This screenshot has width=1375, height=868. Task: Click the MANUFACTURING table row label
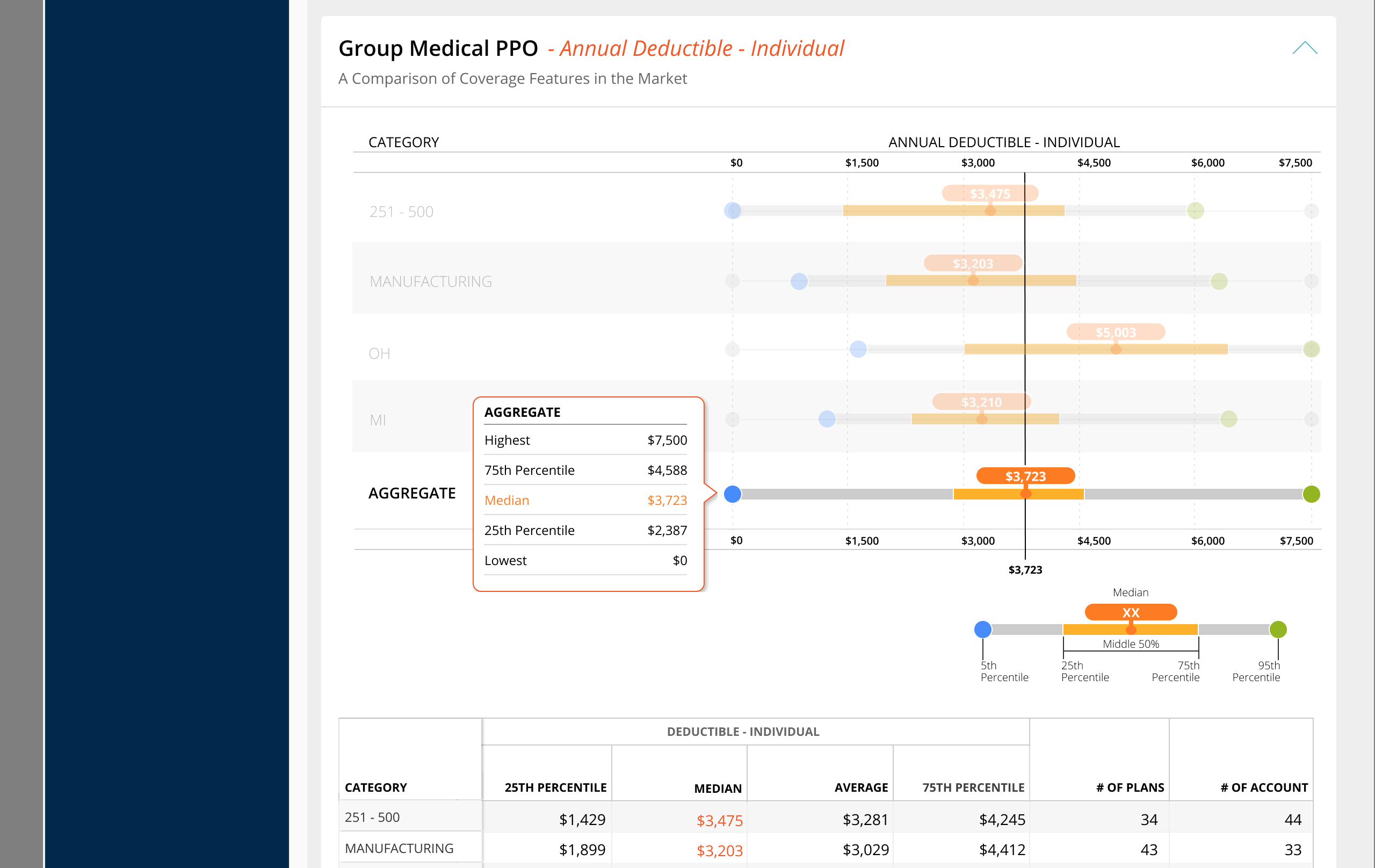399,849
